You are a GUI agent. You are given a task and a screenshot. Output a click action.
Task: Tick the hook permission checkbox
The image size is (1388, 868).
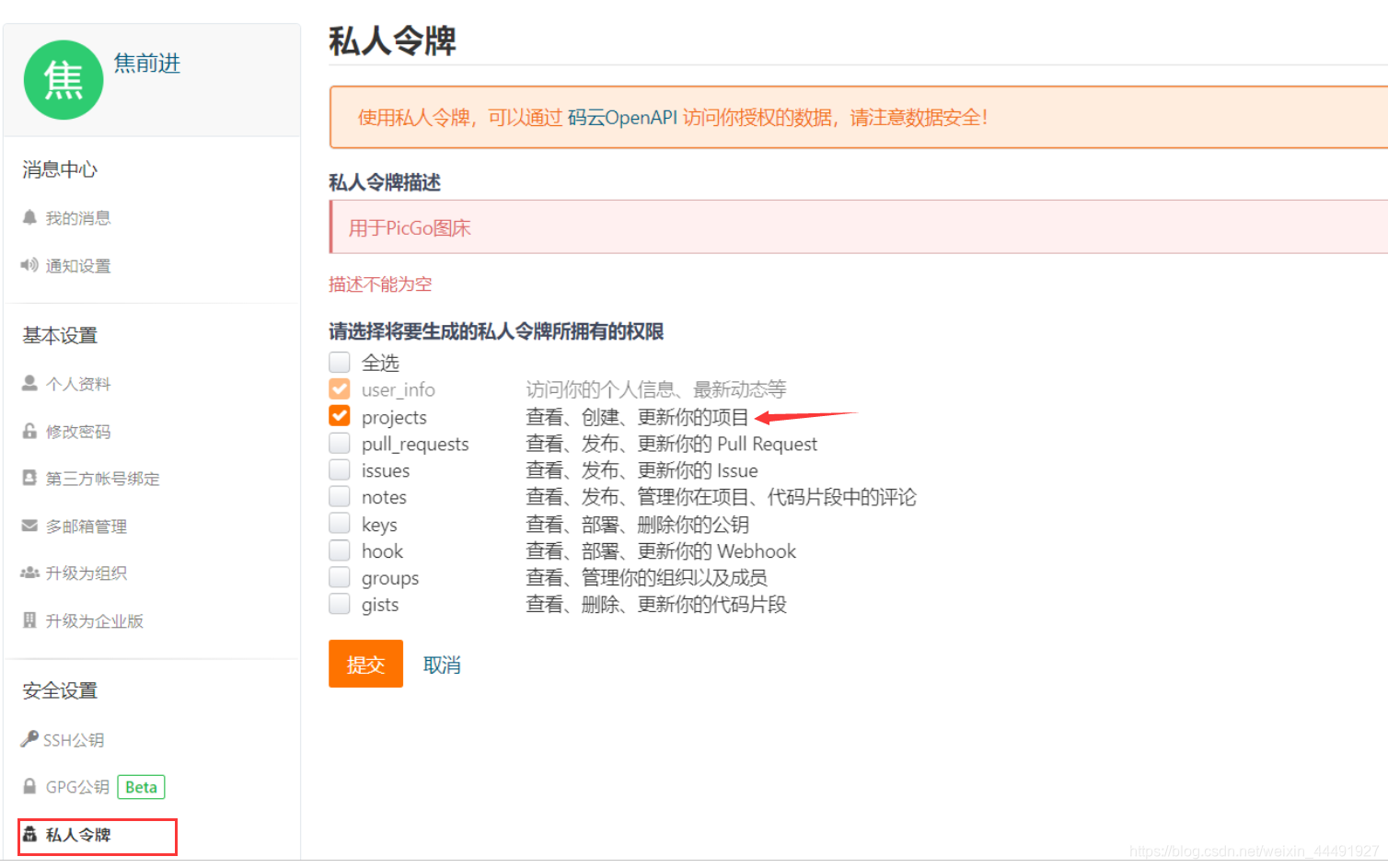340,550
